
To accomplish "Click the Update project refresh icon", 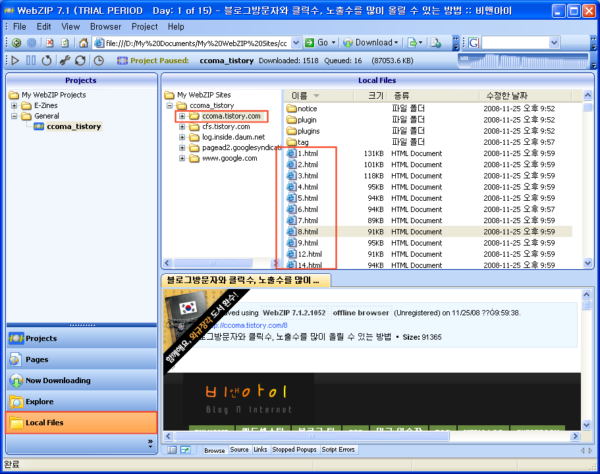I will click(80, 60).
